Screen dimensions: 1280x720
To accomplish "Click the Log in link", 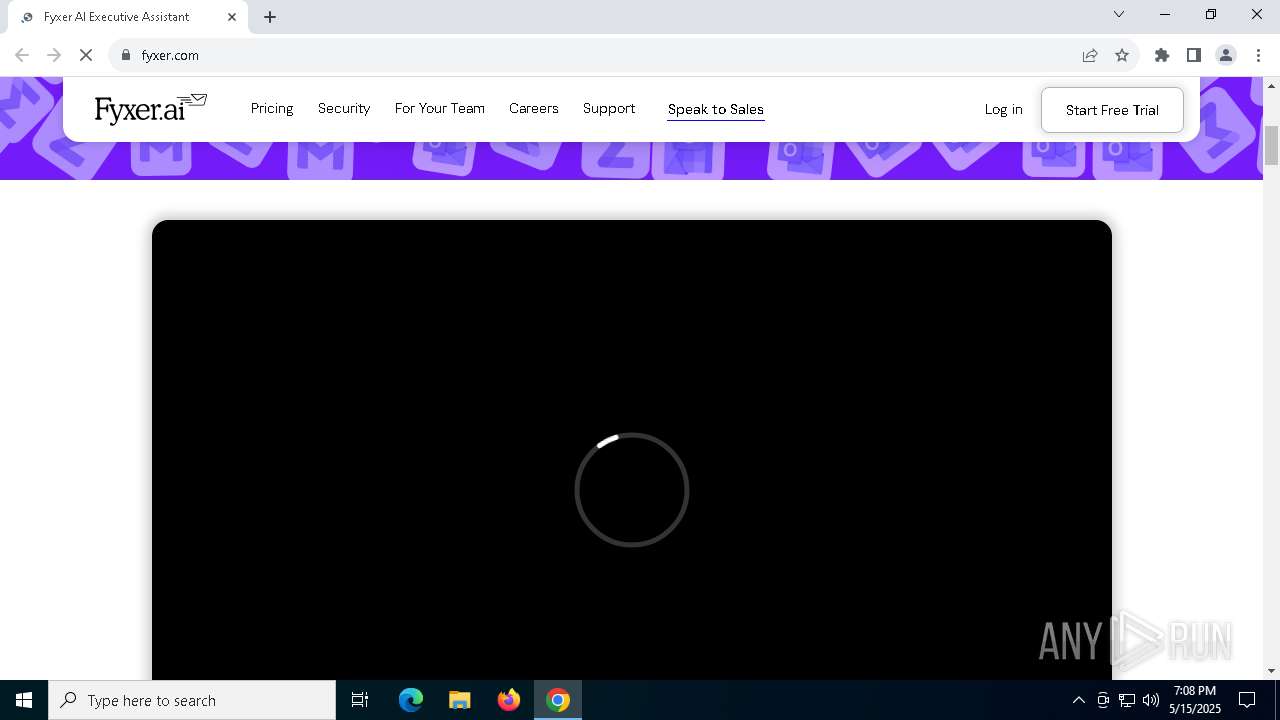I will pyautogui.click(x=1004, y=109).
